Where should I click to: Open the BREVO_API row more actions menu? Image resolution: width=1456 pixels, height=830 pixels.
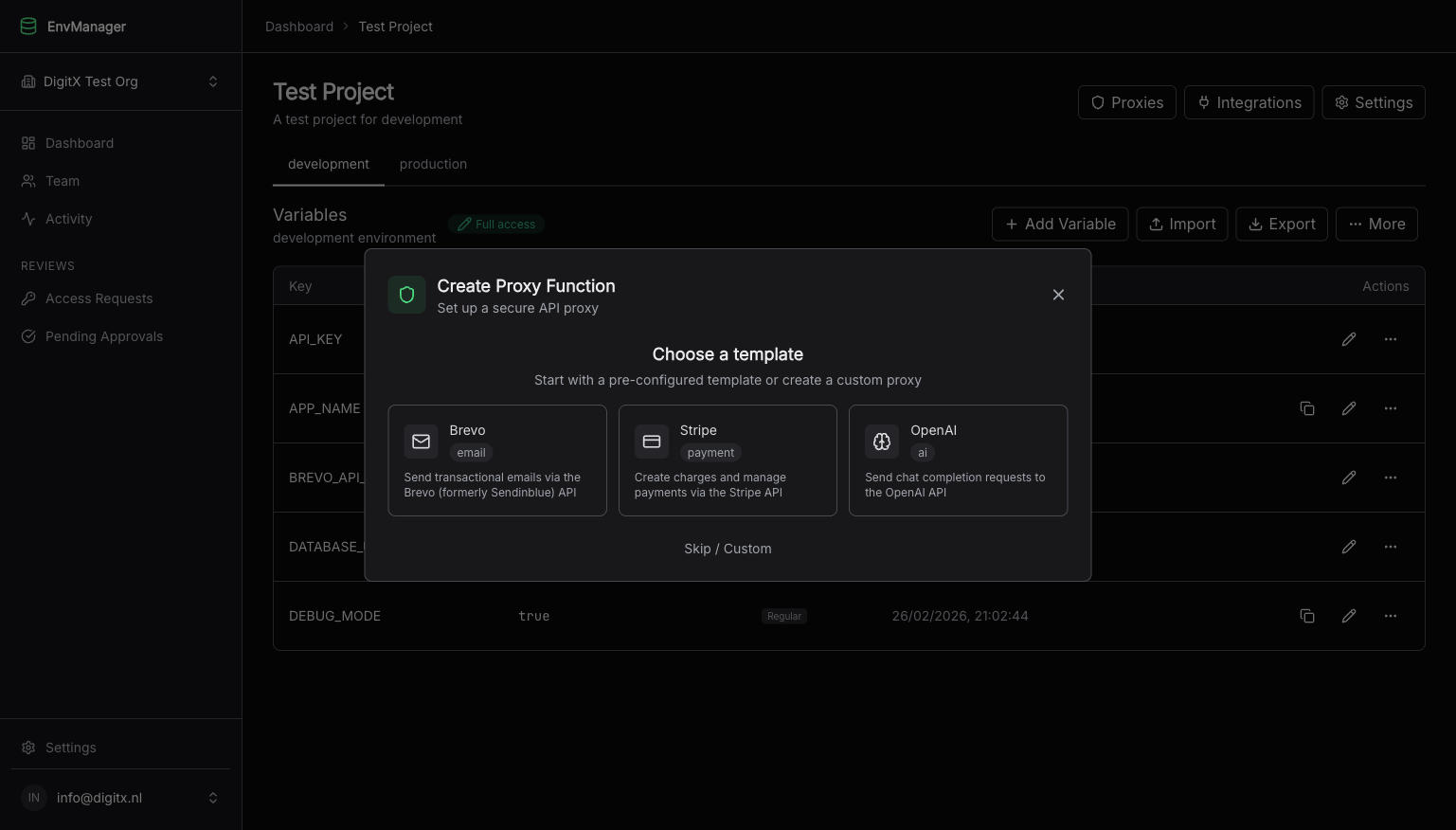(1391, 478)
